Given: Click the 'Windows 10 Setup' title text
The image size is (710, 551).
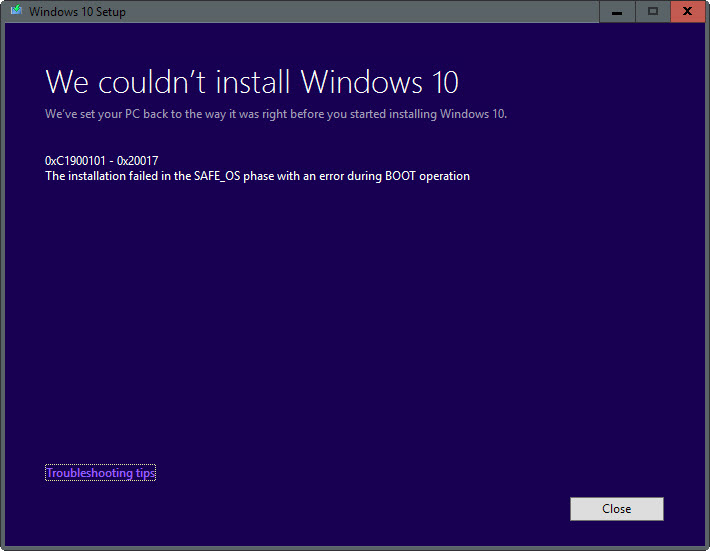Looking at the screenshot, I should (x=77, y=12).
